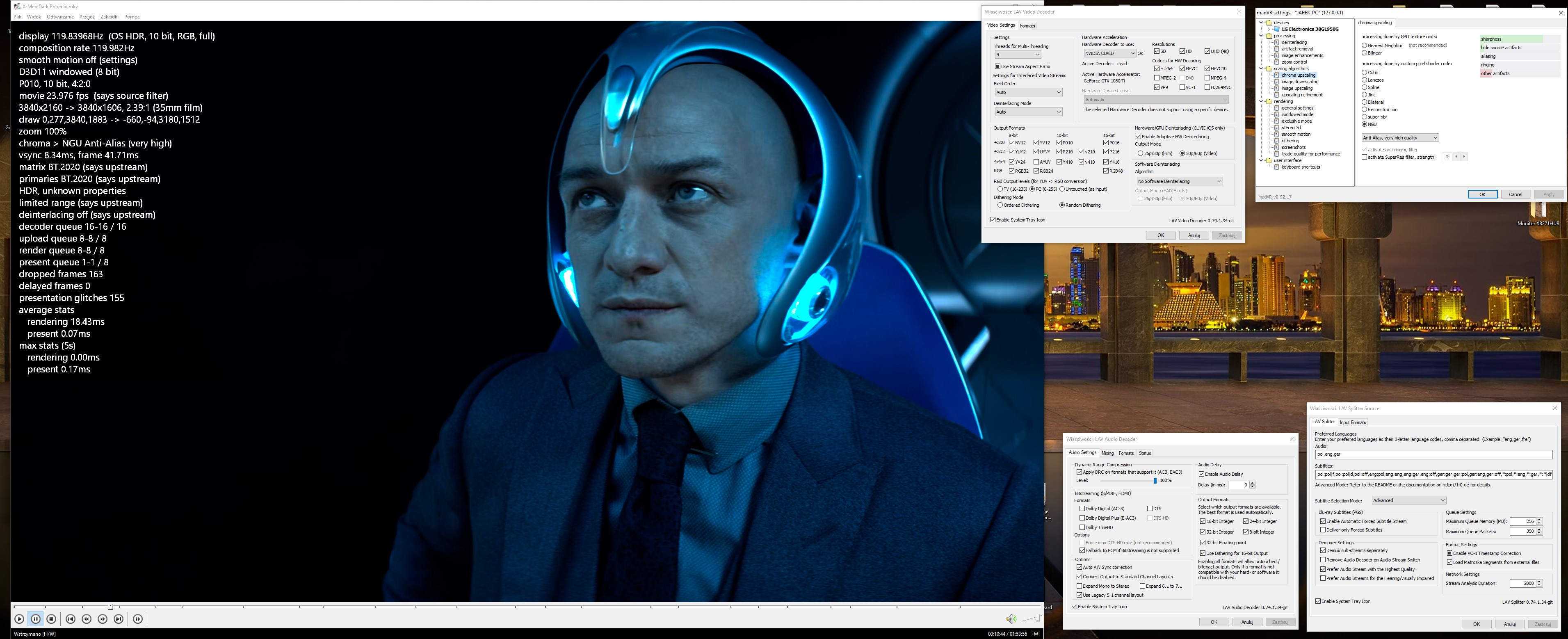The height and width of the screenshot is (639, 1568).
Task: Click the DRC Level slider handle
Action: (x=1155, y=481)
